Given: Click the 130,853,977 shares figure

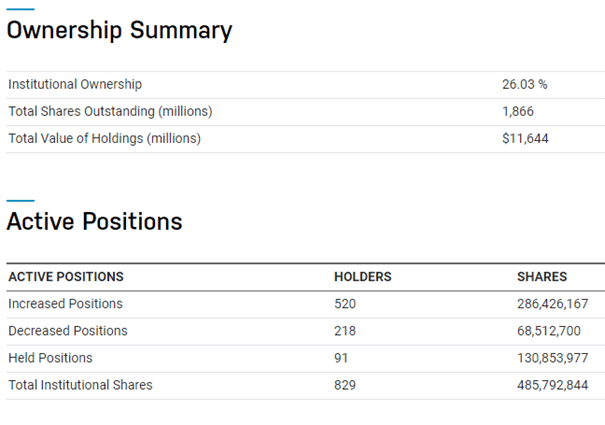Looking at the screenshot, I should pyautogui.click(x=552, y=358).
